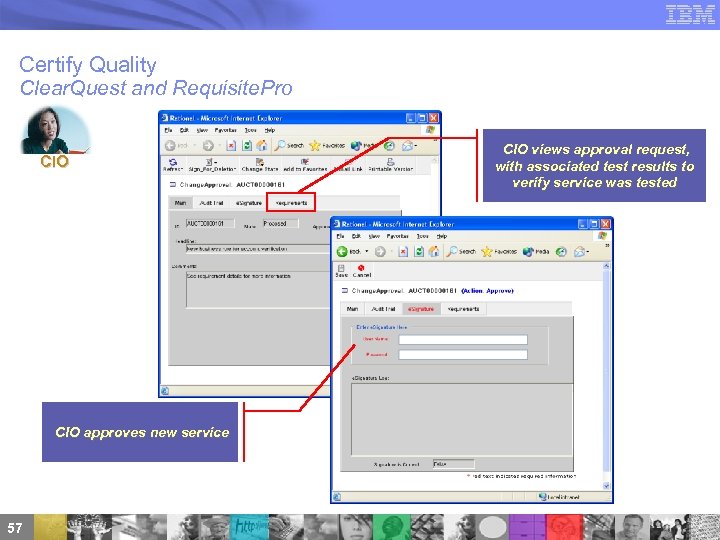Screen dimensions: 720x540
Task: Select Audit Trail tab in front window
Action: [383, 309]
